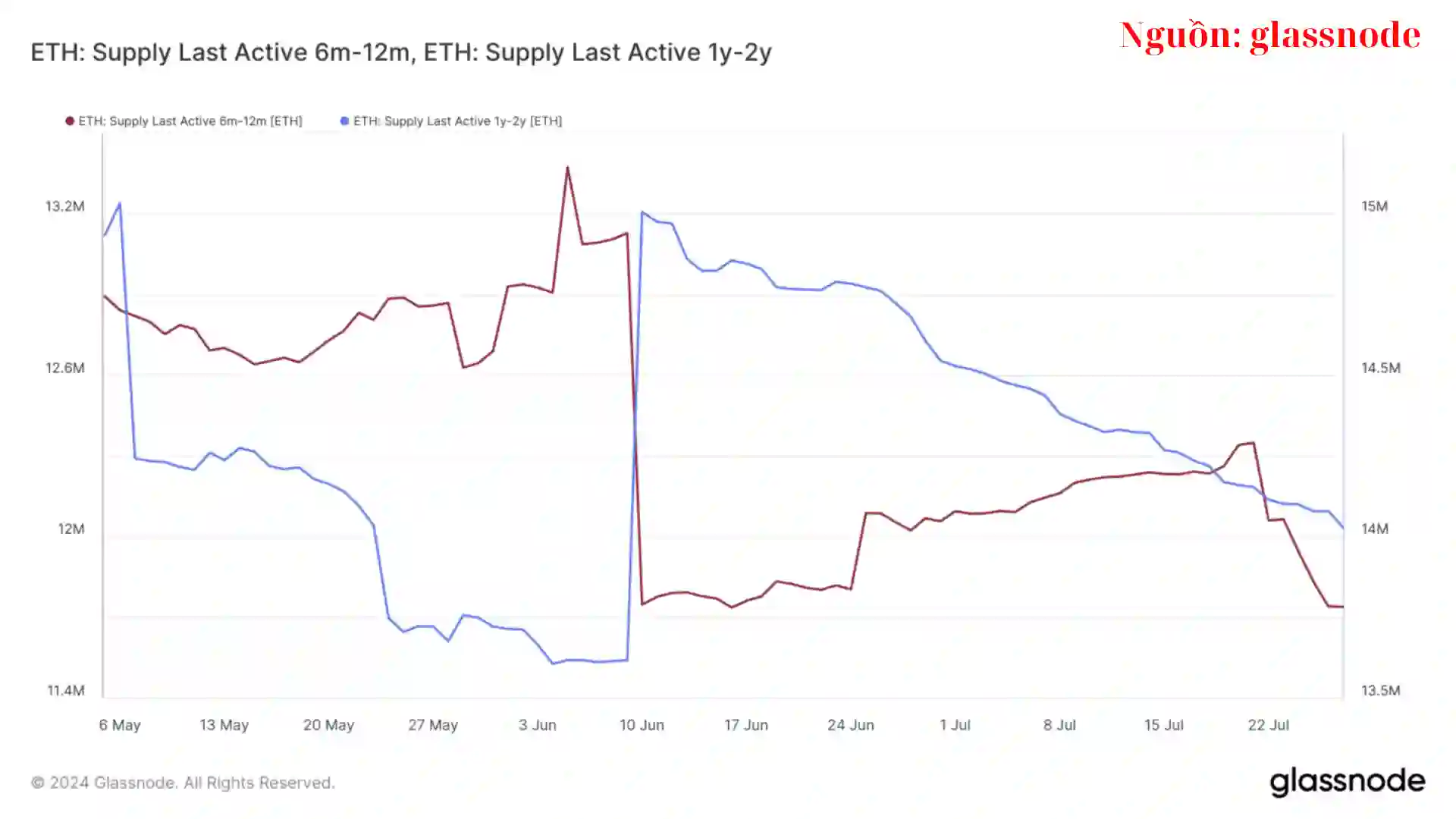The image size is (1456, 819).
Task: Toggle the Supply Last Active 6m-12m legend label
Action: point(190,121)
